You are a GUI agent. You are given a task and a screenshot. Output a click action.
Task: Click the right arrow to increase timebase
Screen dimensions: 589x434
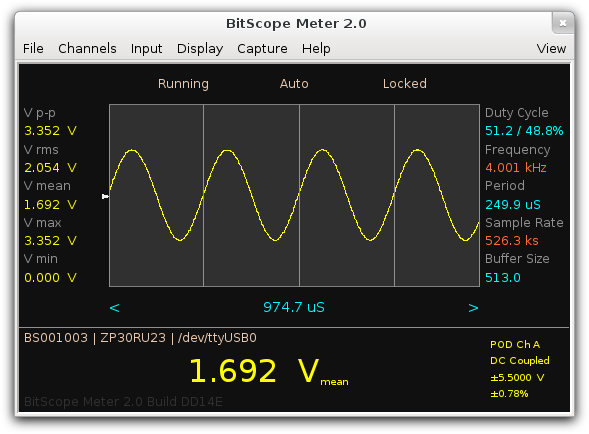pos(473,308)
